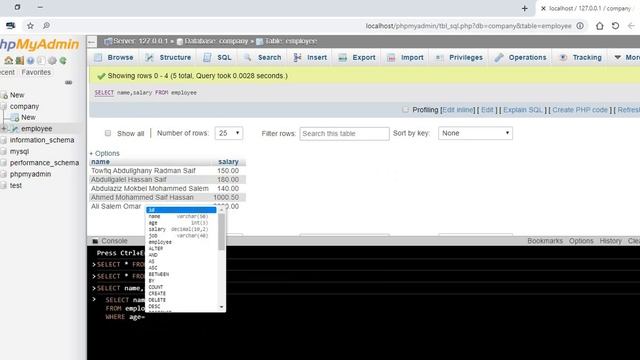
Task: Click the Tracking eye icon
Action: 563,58
